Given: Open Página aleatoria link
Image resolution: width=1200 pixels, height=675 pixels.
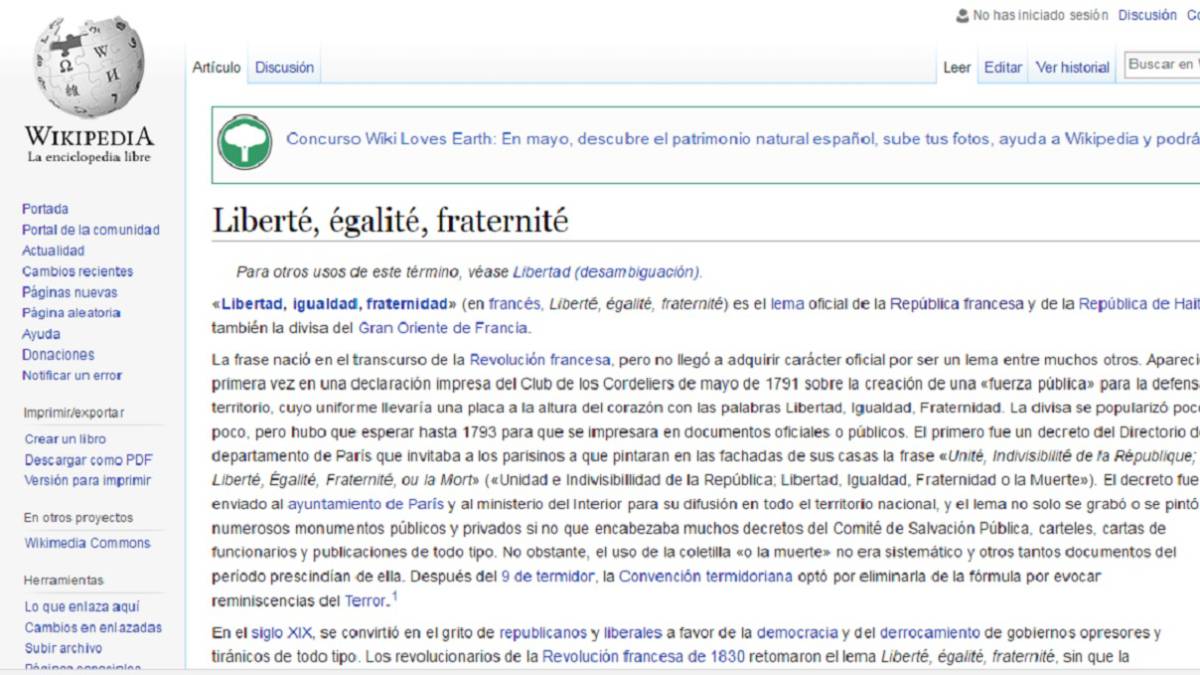Looking at the screenshot, I should point(71,313).
